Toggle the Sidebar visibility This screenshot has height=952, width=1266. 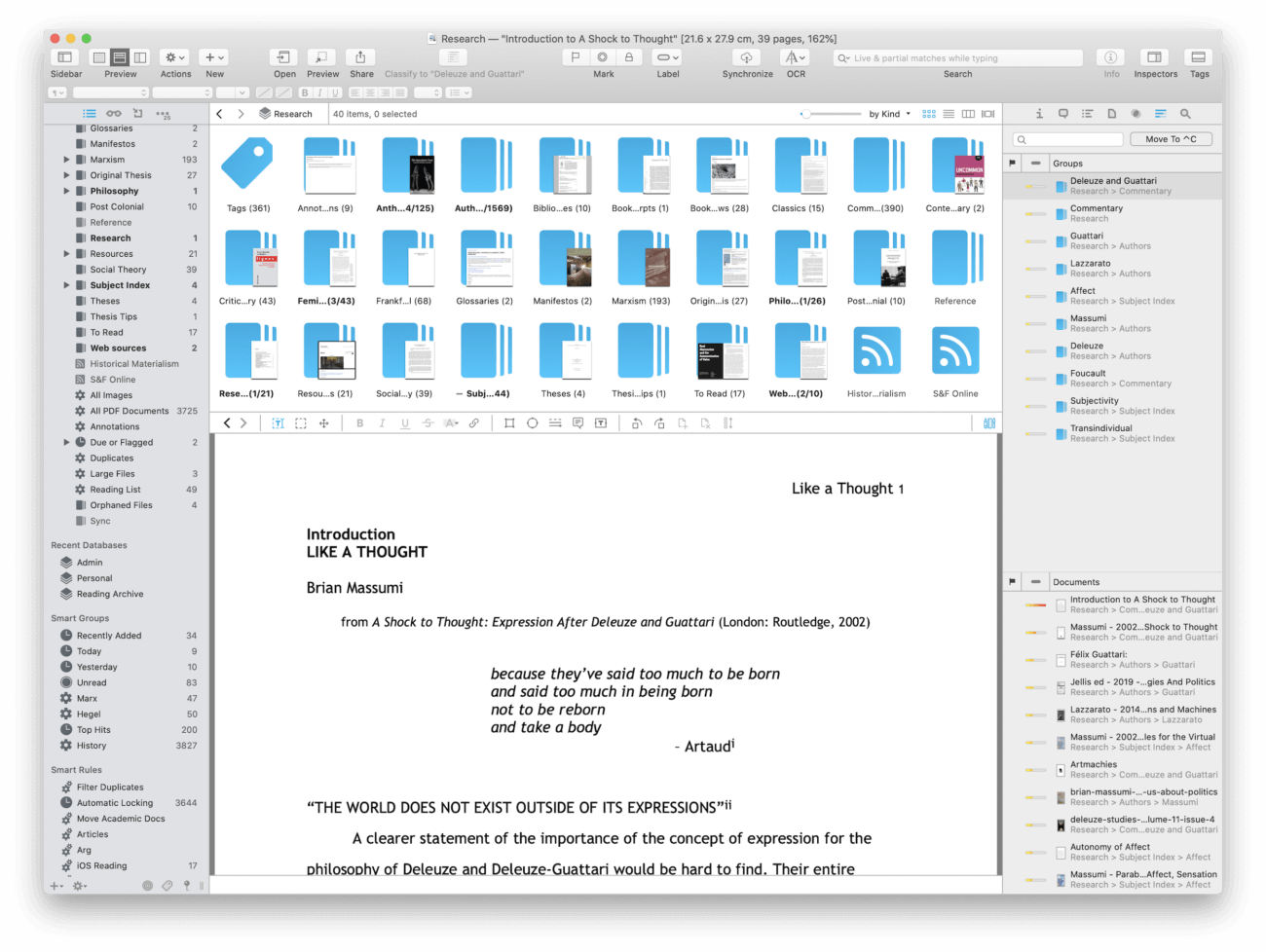click(65, 57)
